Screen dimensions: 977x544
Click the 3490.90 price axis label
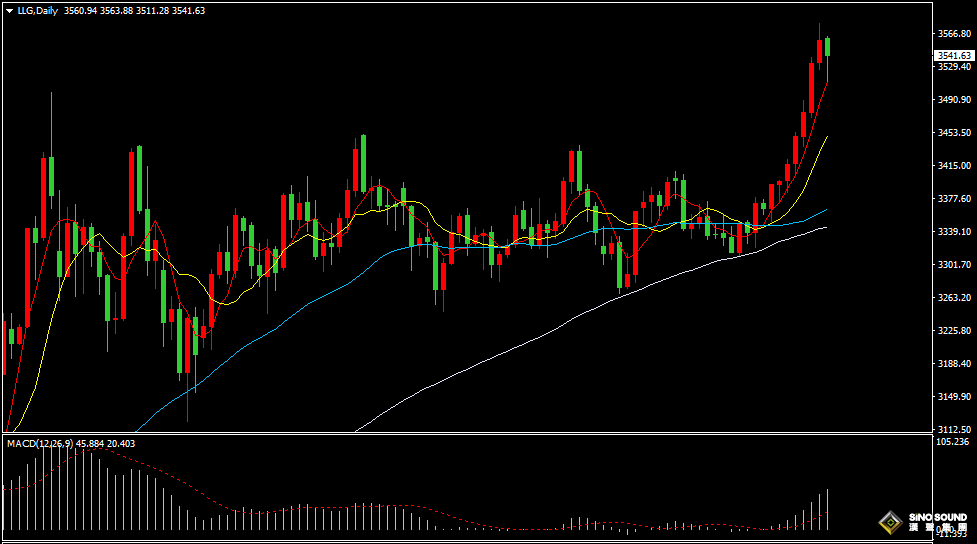point(952,99)
